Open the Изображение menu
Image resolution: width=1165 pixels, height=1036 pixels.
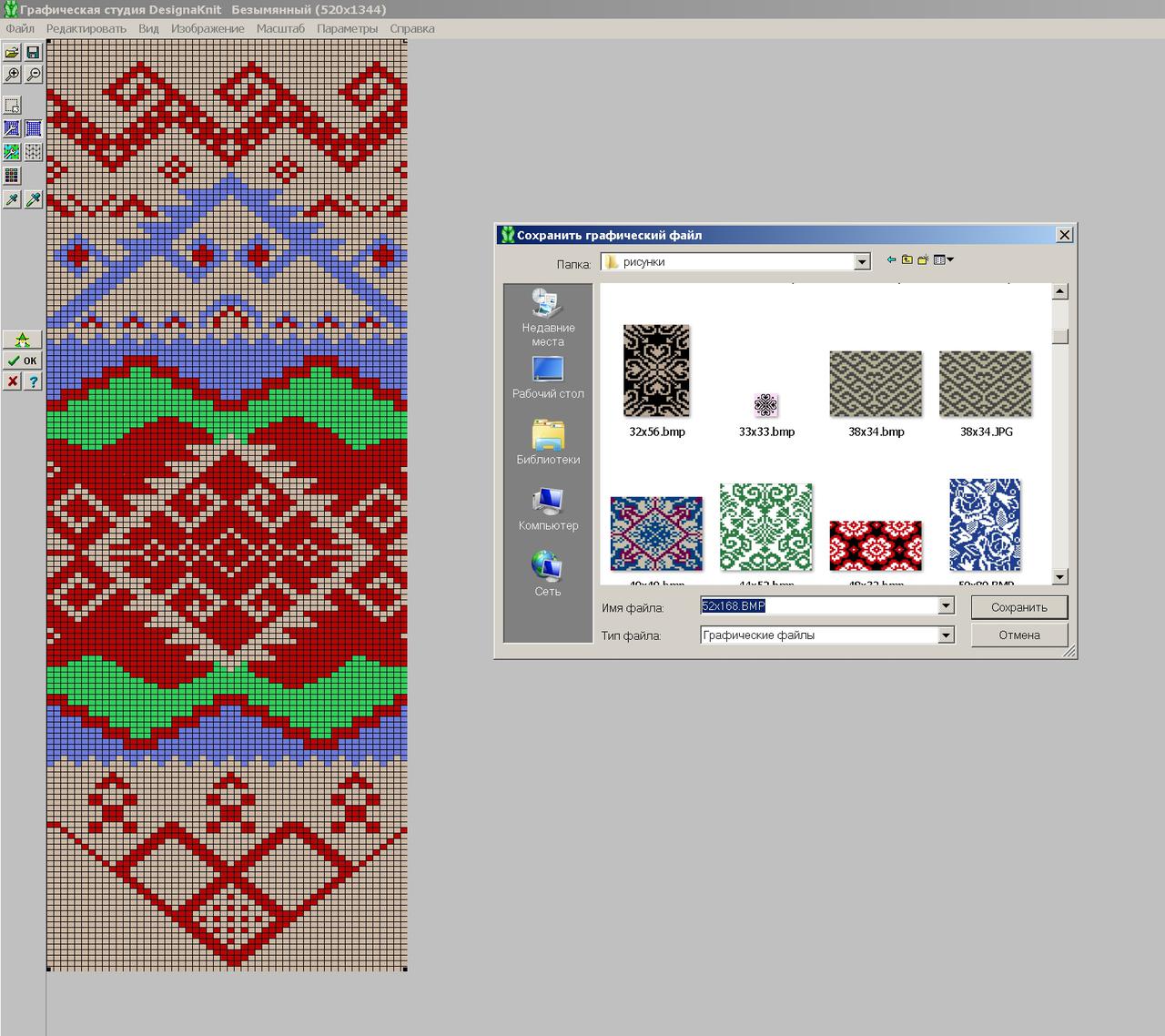coord(208,28)
